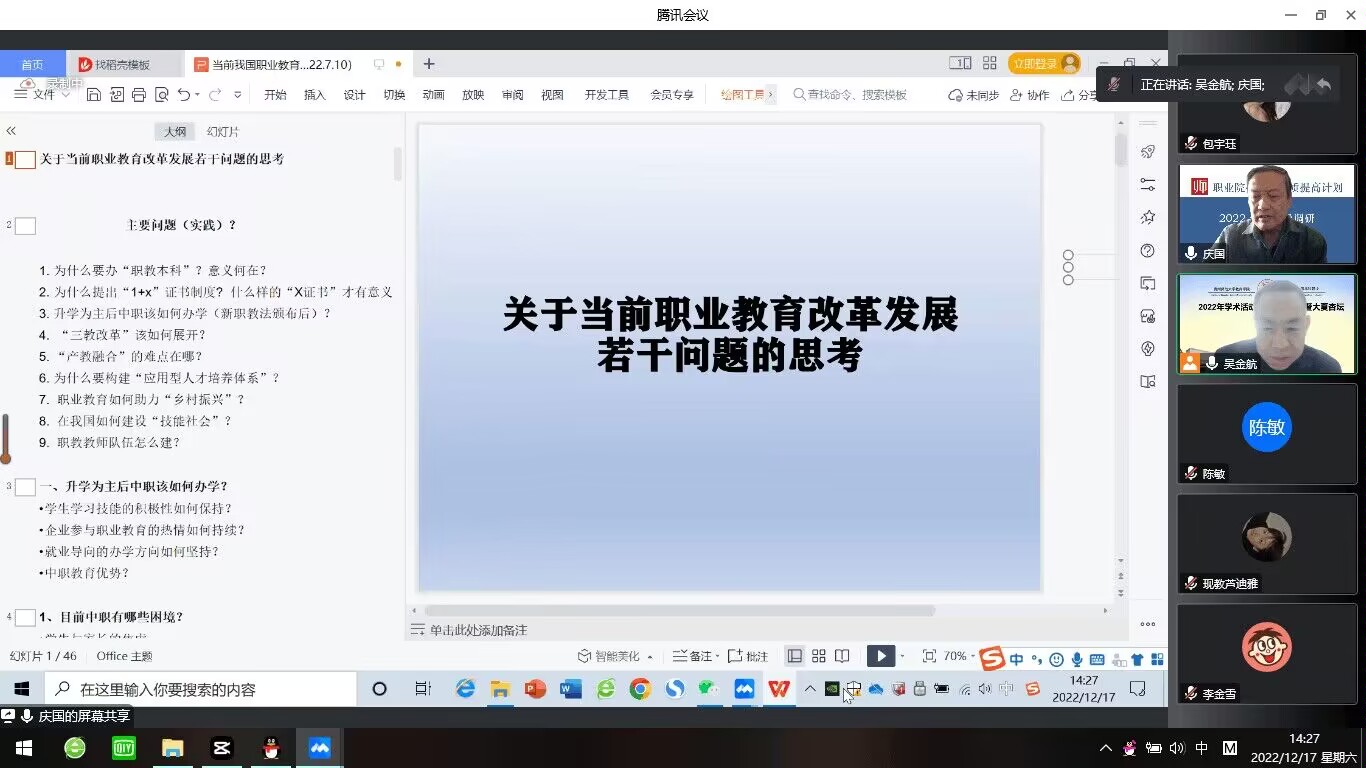The width and height of the screenshot is (1366, 768).
Task: Click the command search box 查找命令
Action: pyautogui.click(x=850, y=95)
